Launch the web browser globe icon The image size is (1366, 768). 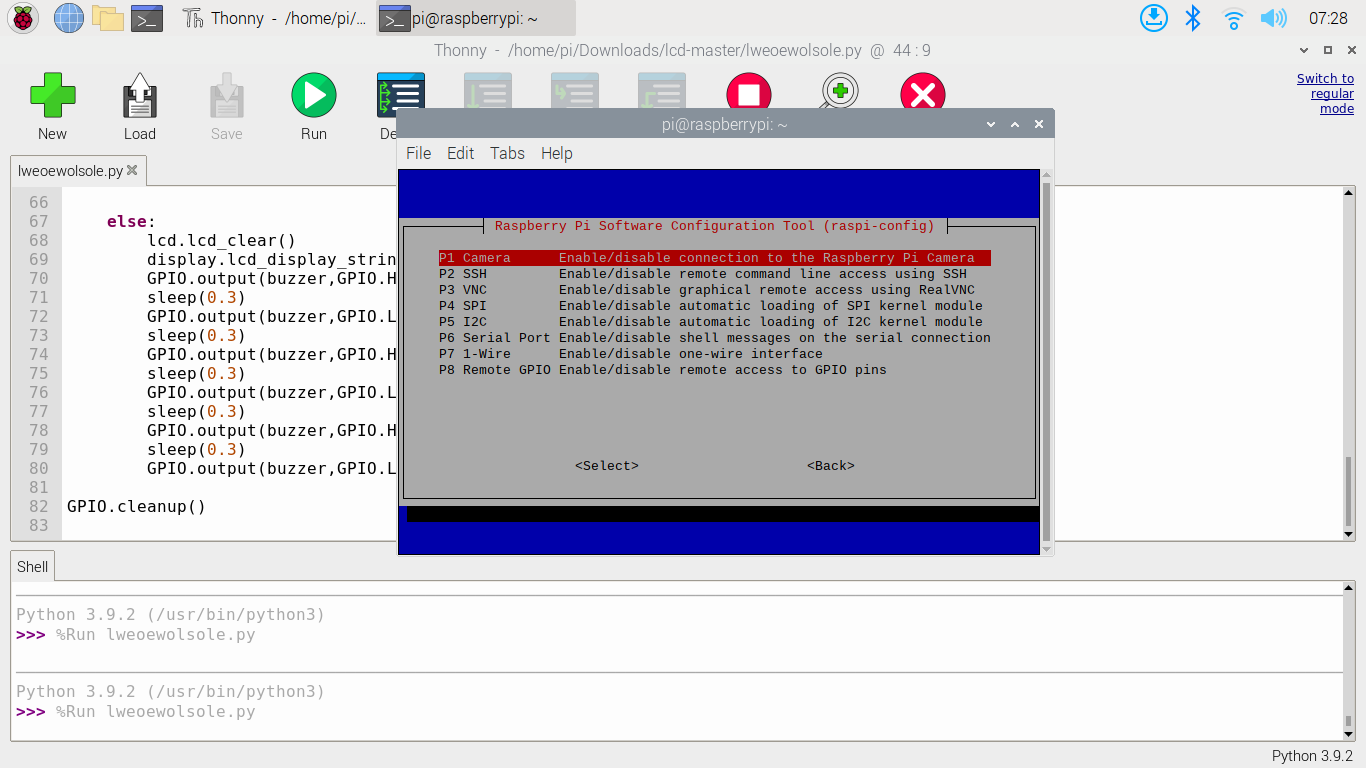(69, 18)
